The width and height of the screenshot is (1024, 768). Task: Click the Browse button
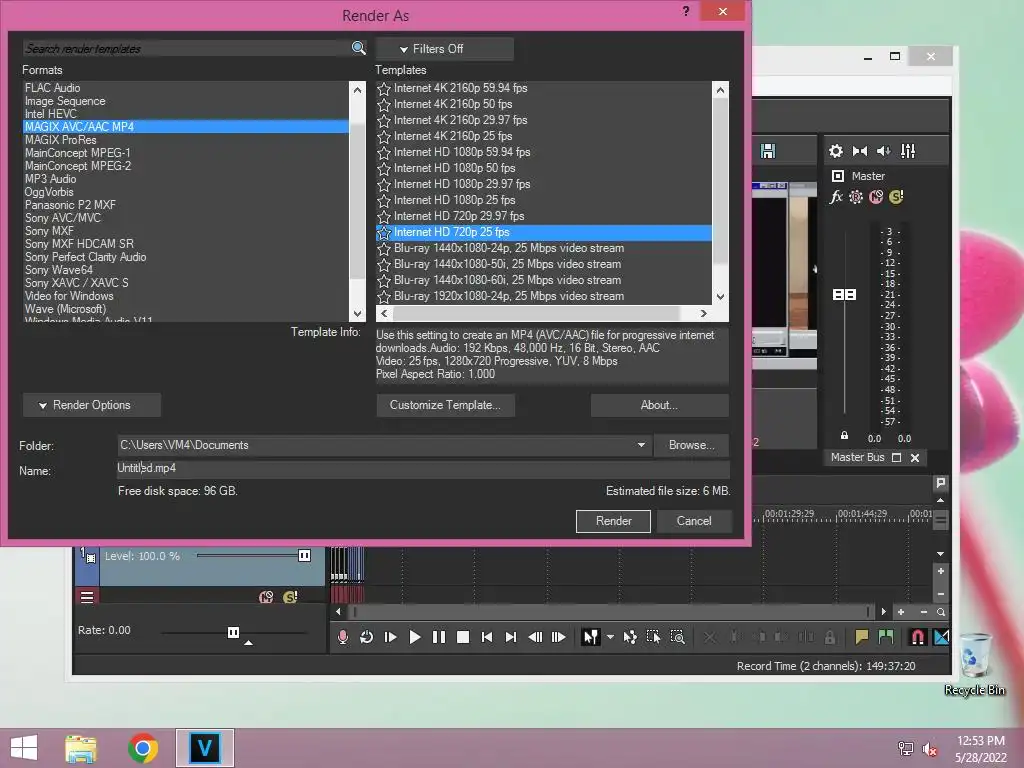[x=692, y=445]
